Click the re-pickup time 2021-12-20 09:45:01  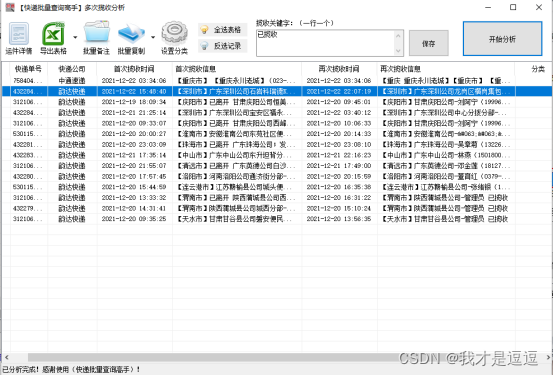(339, 102)
